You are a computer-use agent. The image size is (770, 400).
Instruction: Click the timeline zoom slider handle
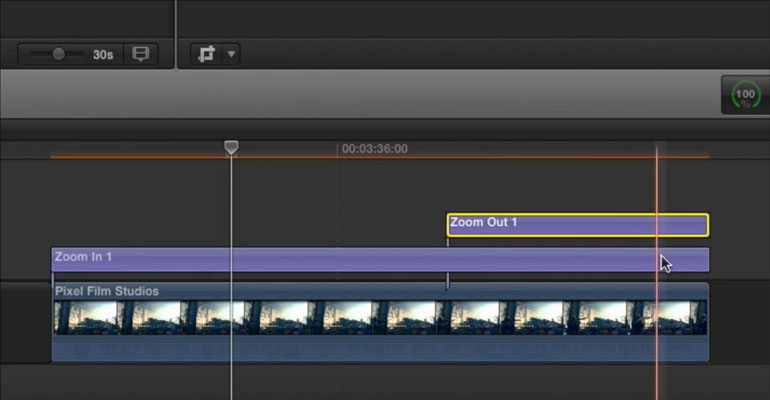click(58, 54)
